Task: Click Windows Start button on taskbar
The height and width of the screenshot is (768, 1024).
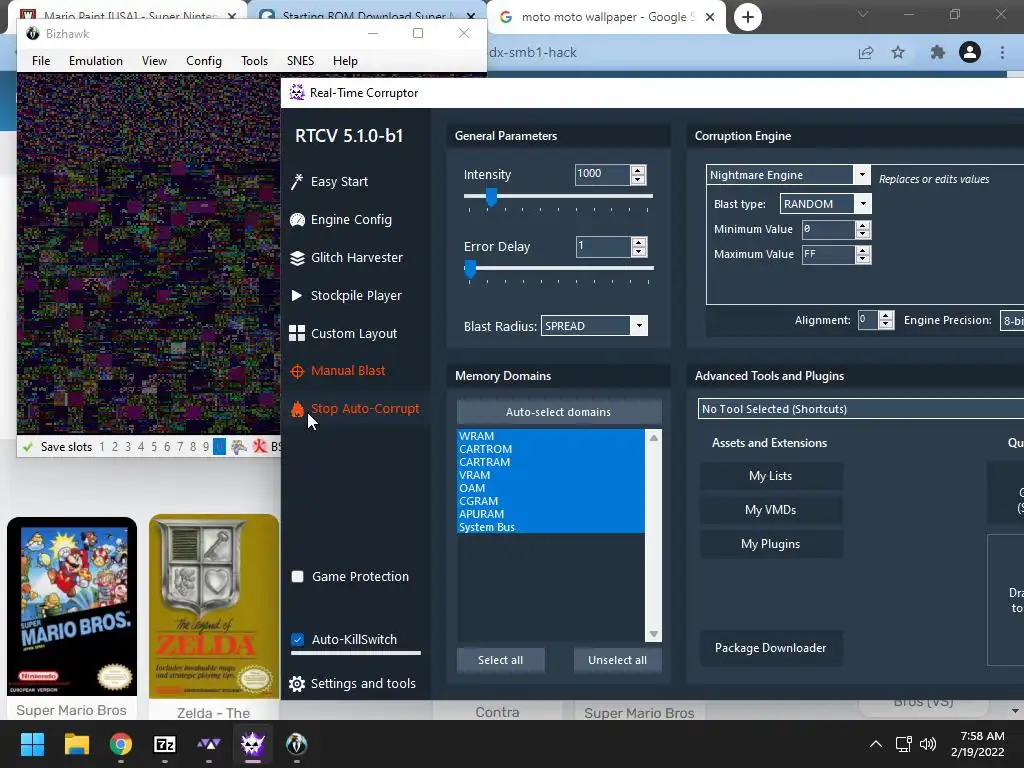Action: tap(32, 744)
